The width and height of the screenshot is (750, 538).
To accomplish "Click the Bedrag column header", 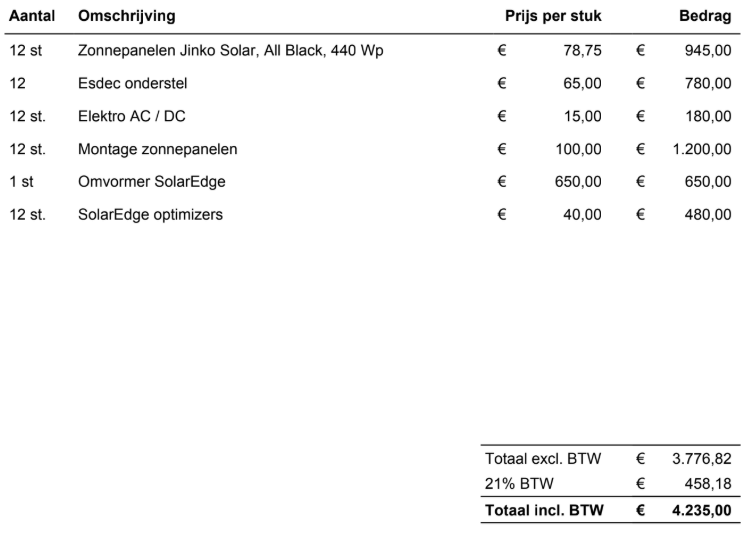I will tap(705, 17).
